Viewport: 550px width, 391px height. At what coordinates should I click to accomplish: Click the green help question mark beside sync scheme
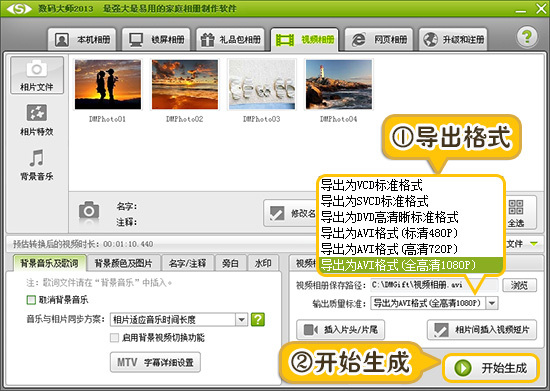(x=258, y=319)
